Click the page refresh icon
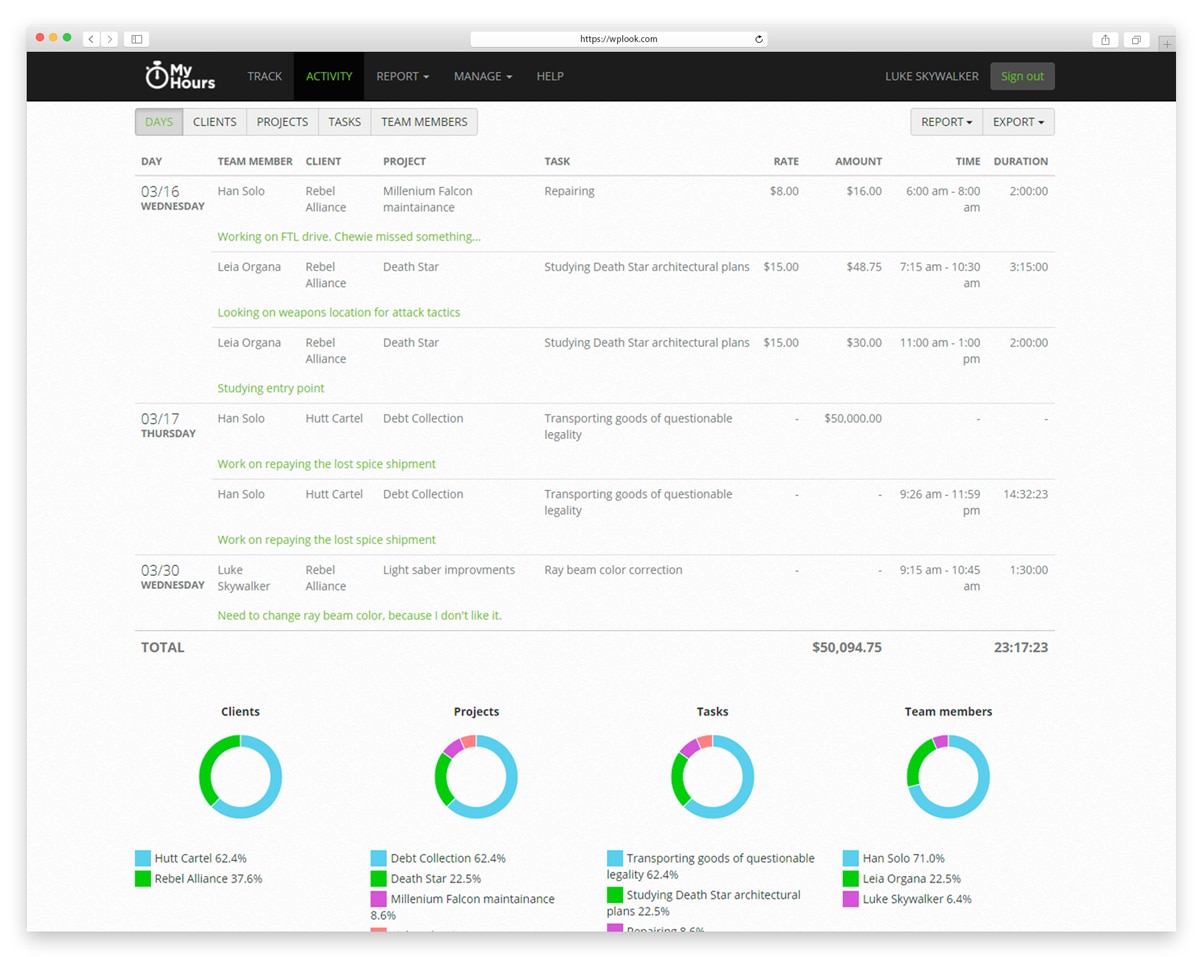 click(757, 39)
